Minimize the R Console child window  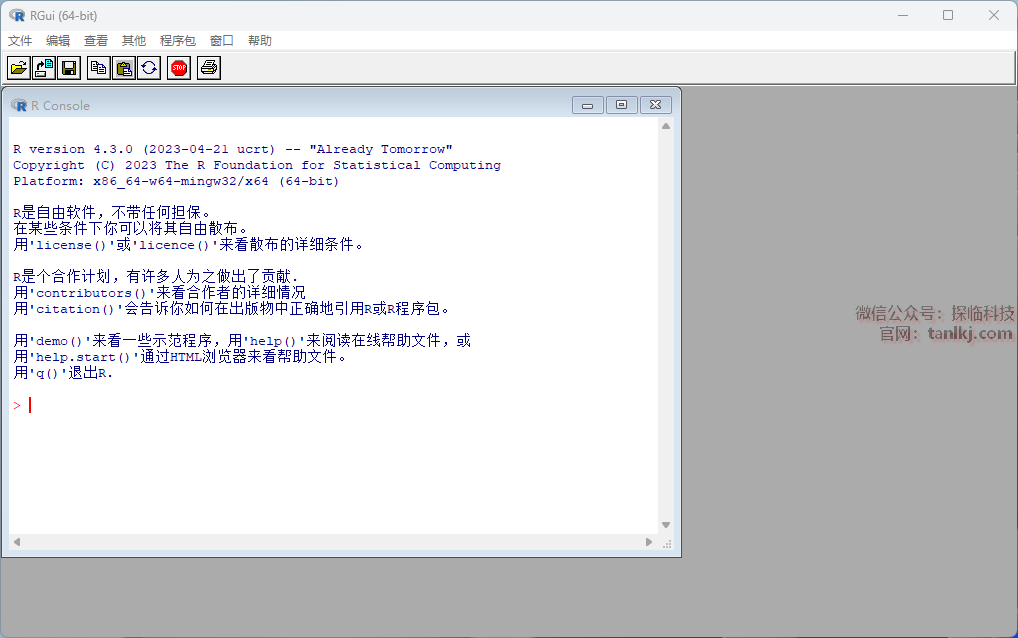coord(588,105)
